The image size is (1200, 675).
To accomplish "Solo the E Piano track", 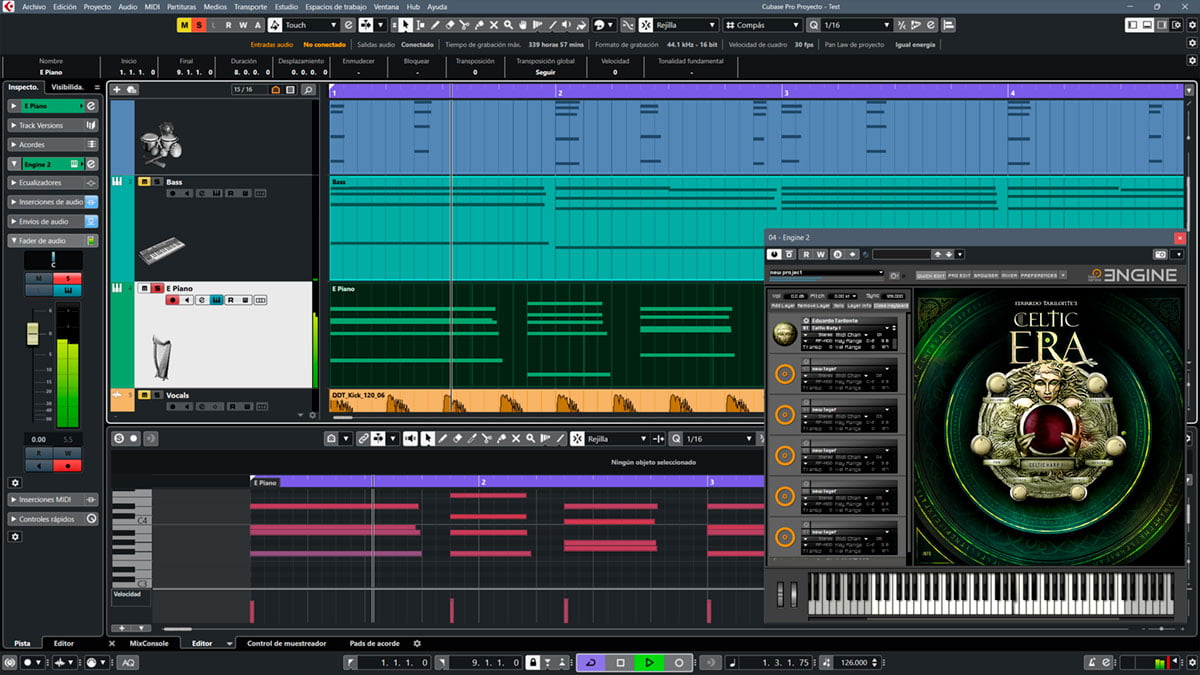I will [156, 288].
